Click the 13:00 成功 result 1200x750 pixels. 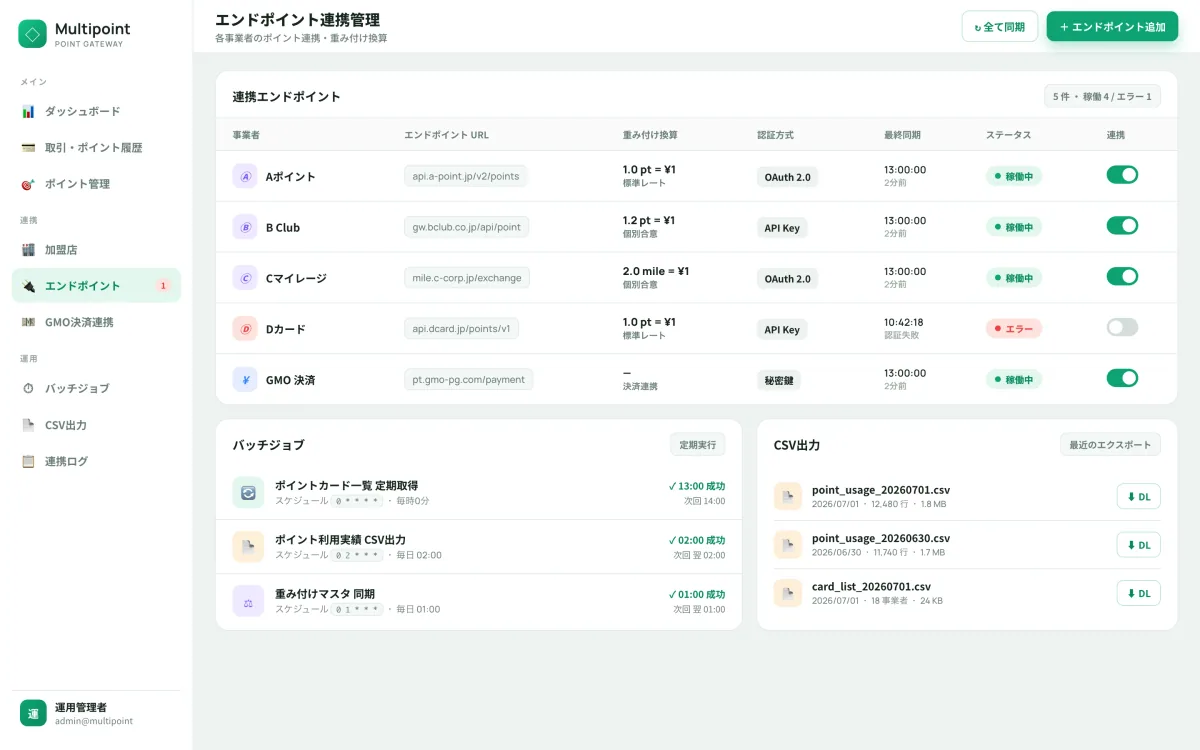click(697, 486)
